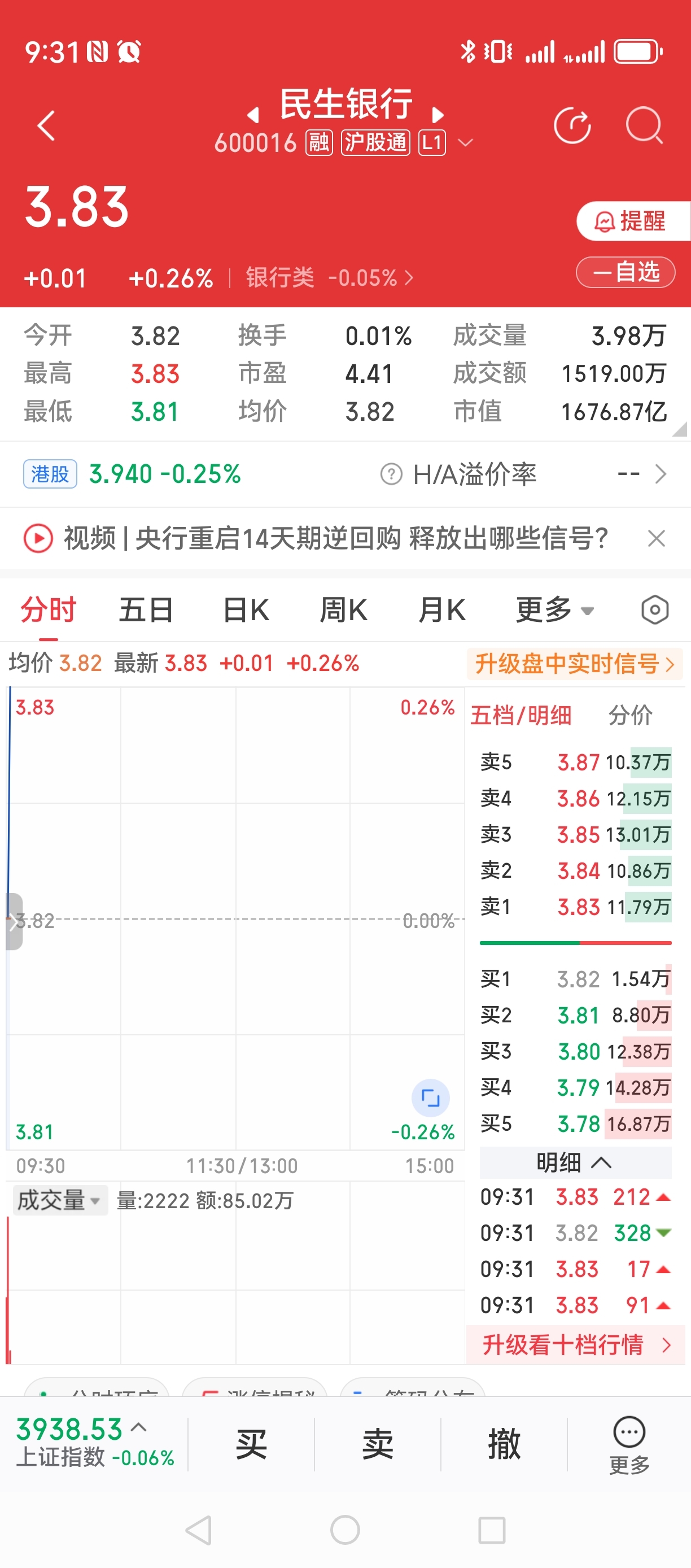This screenshot has height=1568, width=691.
Task: Tap 卖3 order row 3.85
Action: coord(575,834)
